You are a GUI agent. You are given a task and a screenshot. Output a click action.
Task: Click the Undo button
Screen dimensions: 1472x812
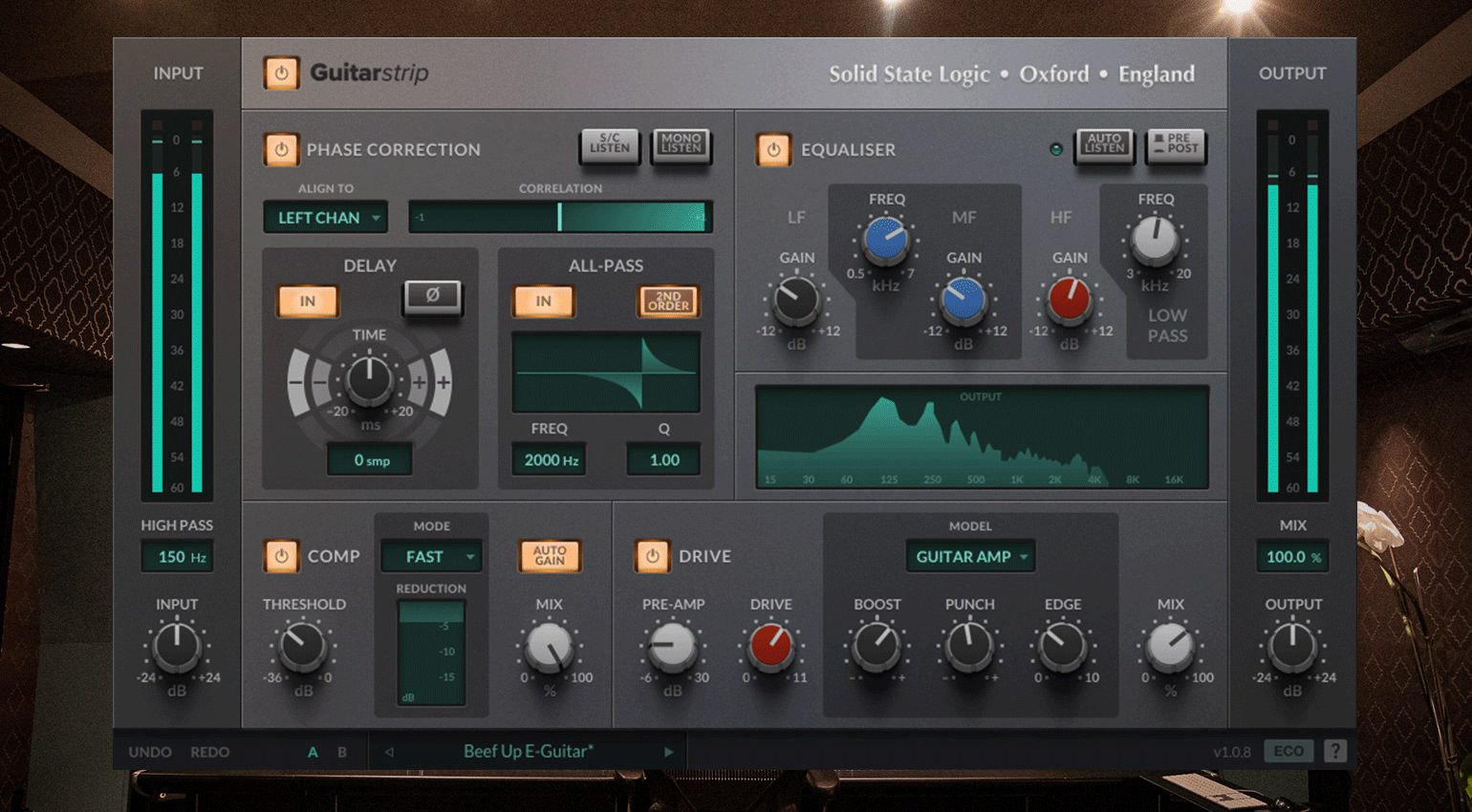coord(150,752)
